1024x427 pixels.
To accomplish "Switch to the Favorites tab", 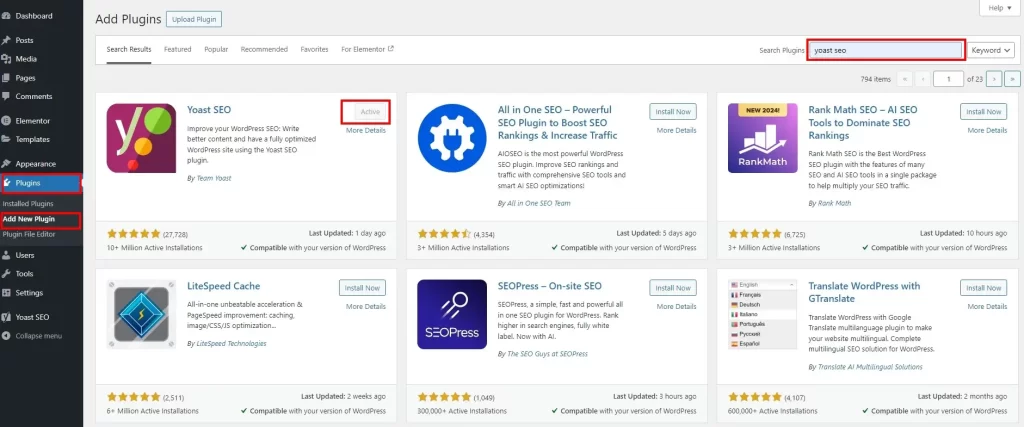I will click(314, 50).
